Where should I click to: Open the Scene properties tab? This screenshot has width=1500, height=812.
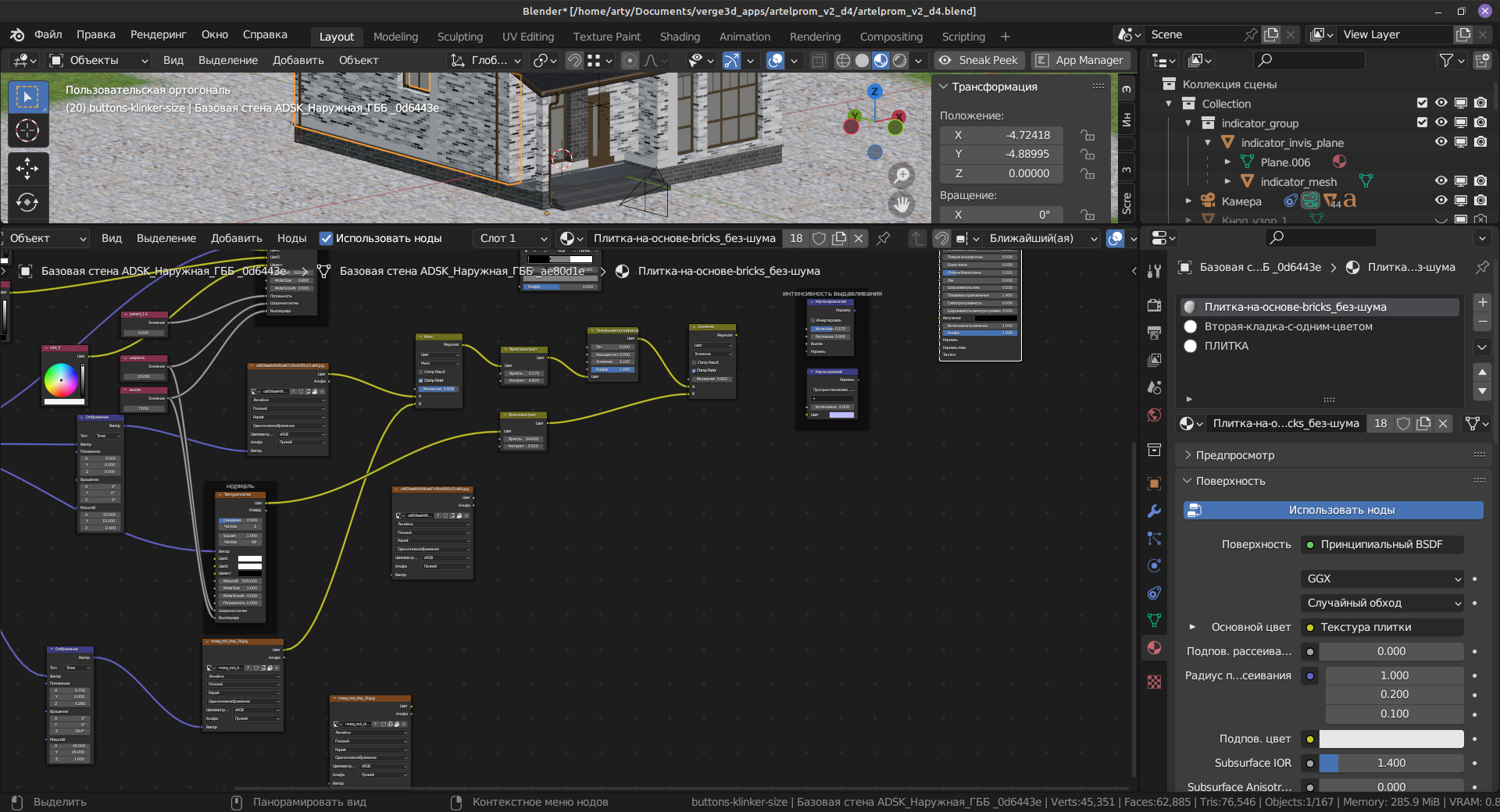(1155, 387)
